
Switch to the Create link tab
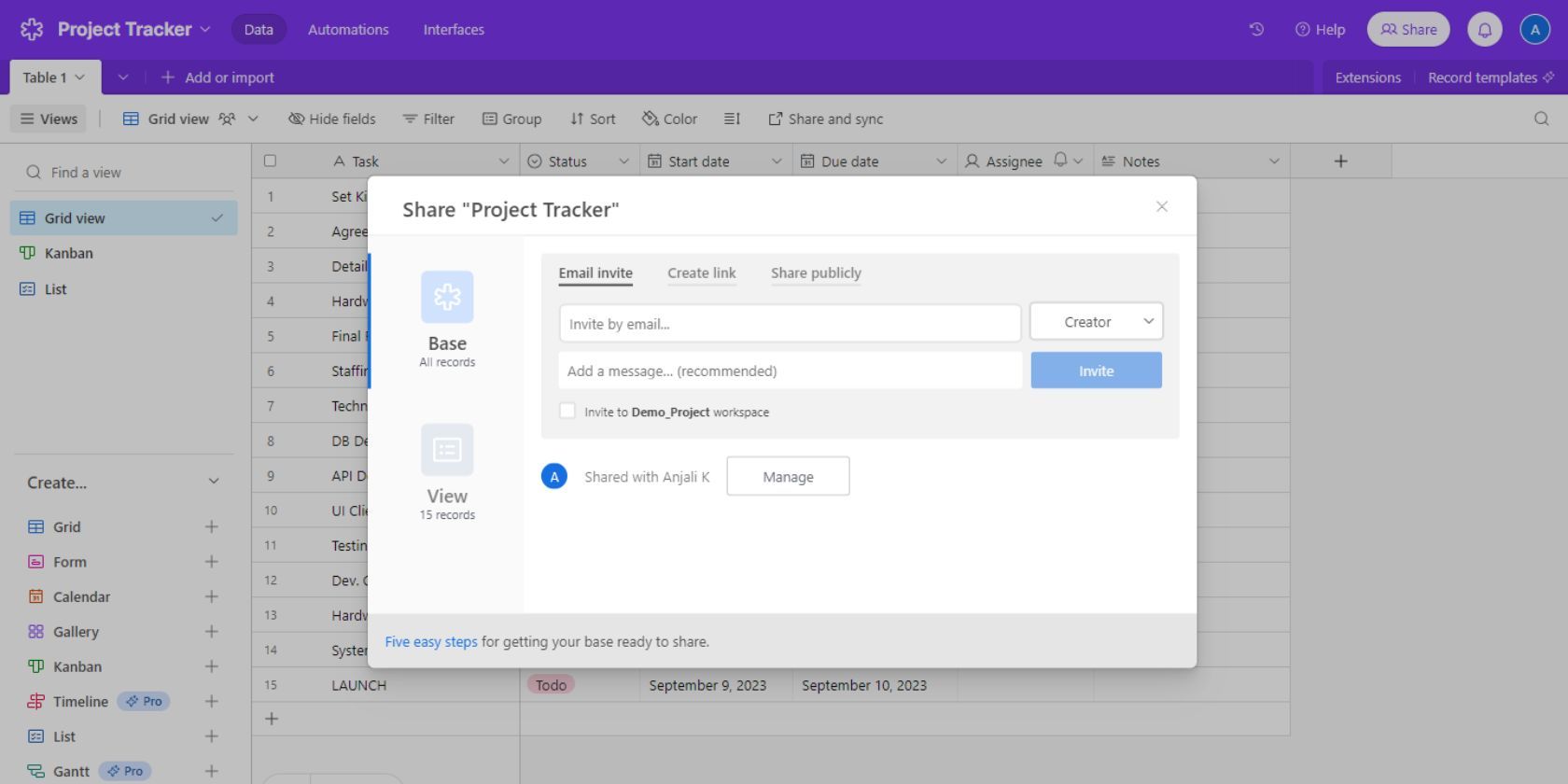[x=701, y=273]
